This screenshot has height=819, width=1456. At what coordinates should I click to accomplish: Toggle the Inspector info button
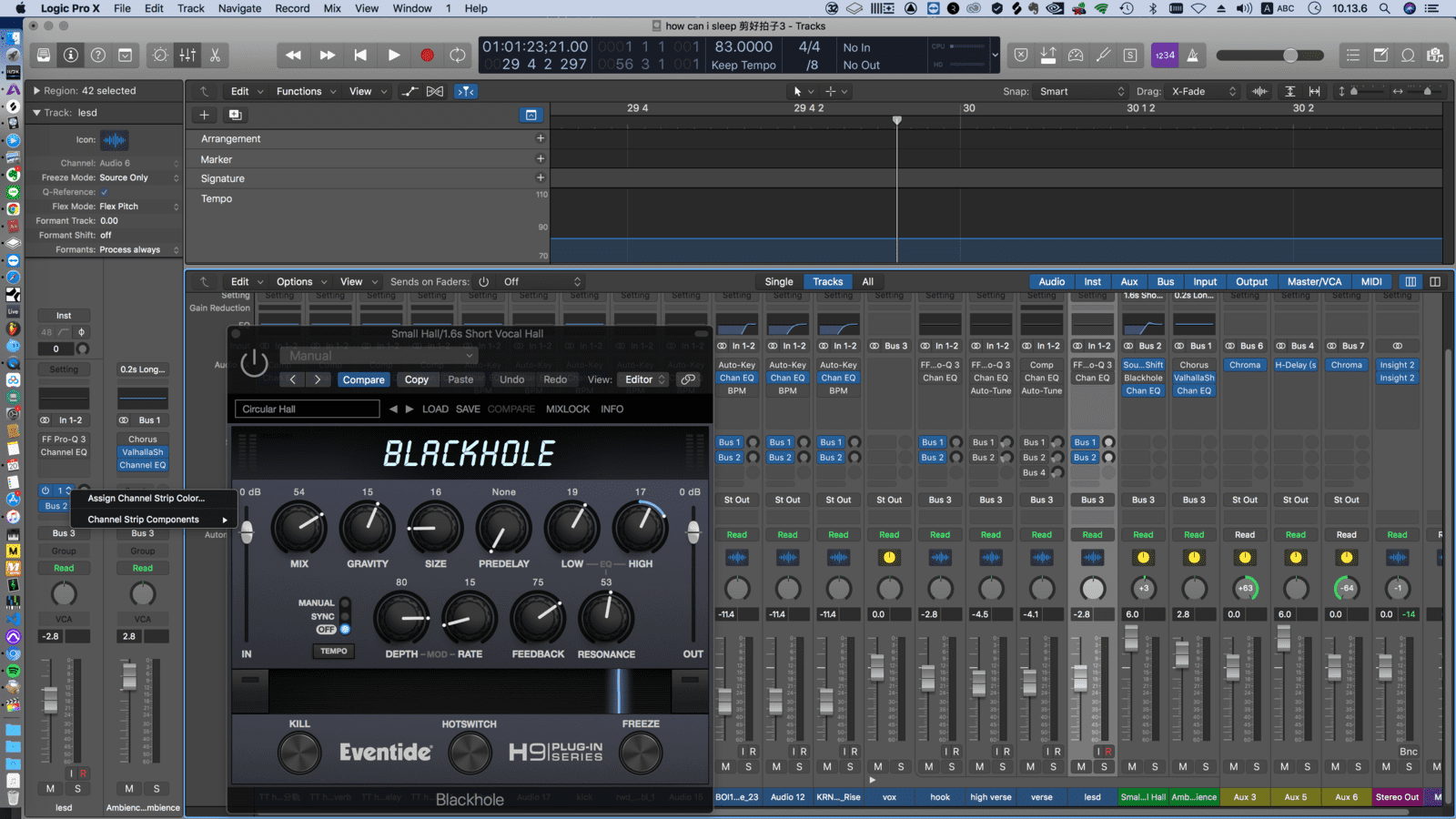(x=71, y=56)
